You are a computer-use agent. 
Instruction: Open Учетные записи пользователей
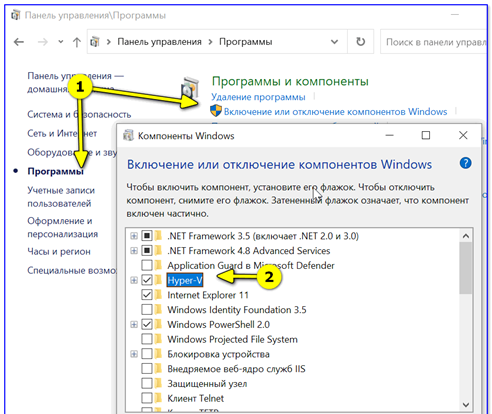tap(61, 197)
